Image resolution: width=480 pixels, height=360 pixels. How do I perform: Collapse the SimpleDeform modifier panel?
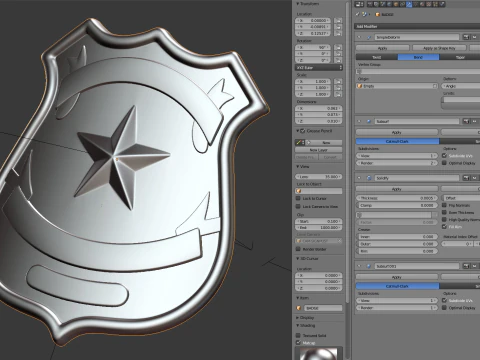[x=359, y=37]
